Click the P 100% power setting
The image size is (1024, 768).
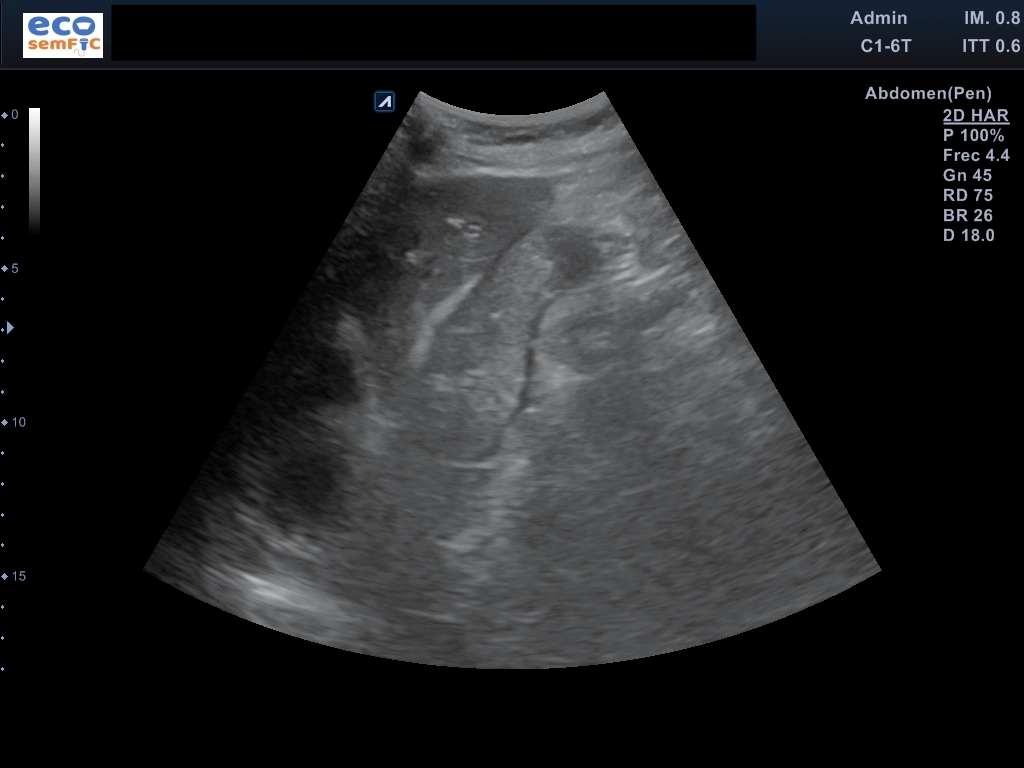click(x=973, y=136)
